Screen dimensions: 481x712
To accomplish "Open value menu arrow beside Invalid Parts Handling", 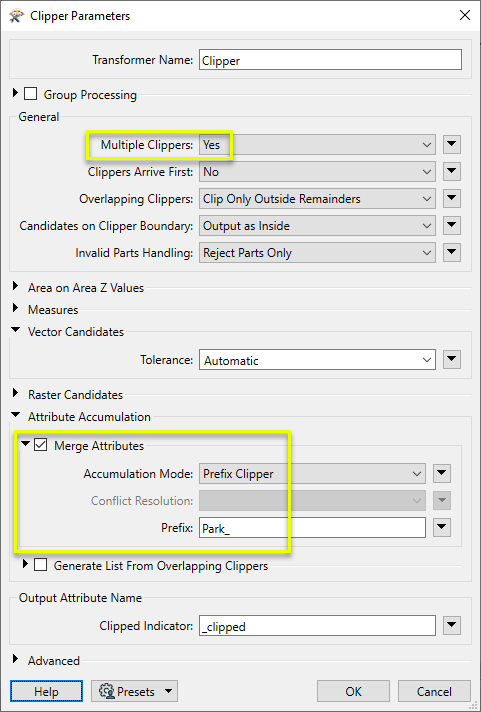I will pos(451,252).
